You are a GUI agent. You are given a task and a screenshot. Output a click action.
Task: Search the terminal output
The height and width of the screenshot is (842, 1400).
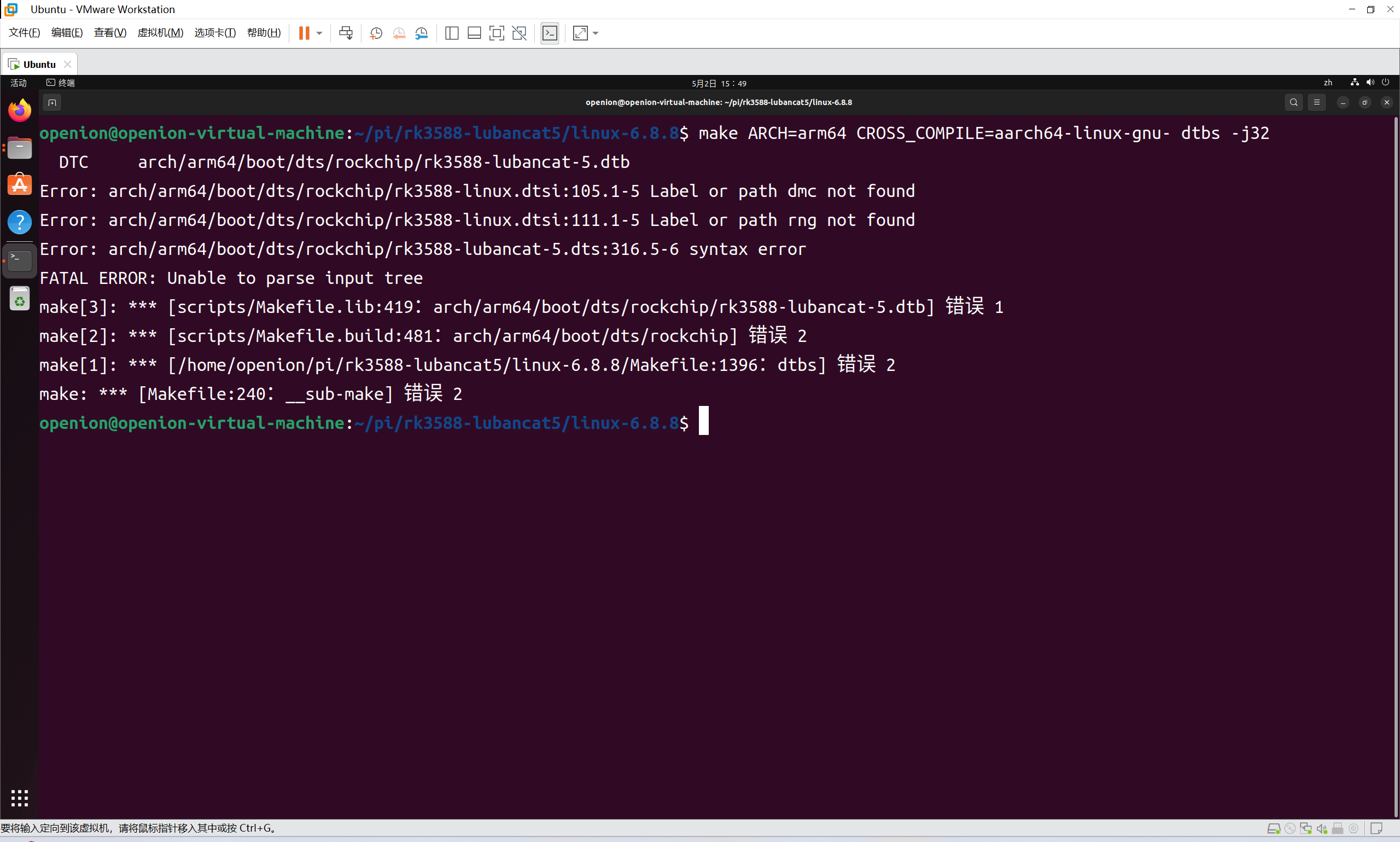click(x=1293, y=103)
